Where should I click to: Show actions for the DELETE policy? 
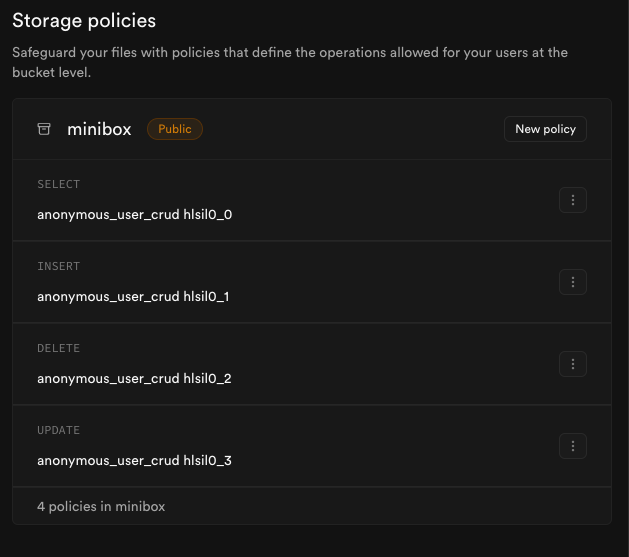(x=573, y=364)
